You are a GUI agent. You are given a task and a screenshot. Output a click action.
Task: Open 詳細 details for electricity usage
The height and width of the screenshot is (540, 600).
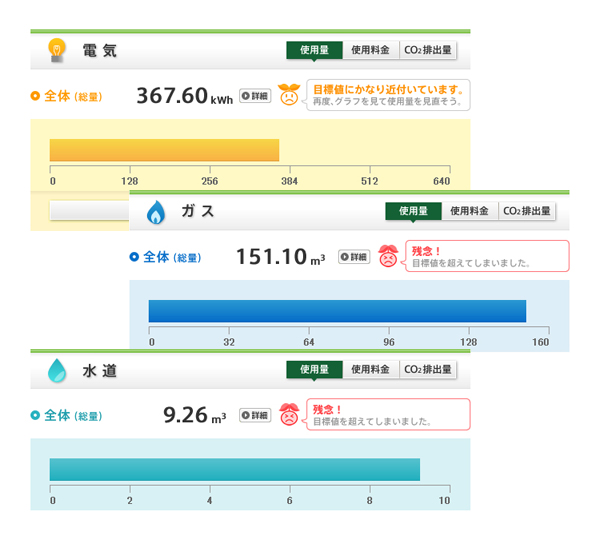[x=255, y=96]
